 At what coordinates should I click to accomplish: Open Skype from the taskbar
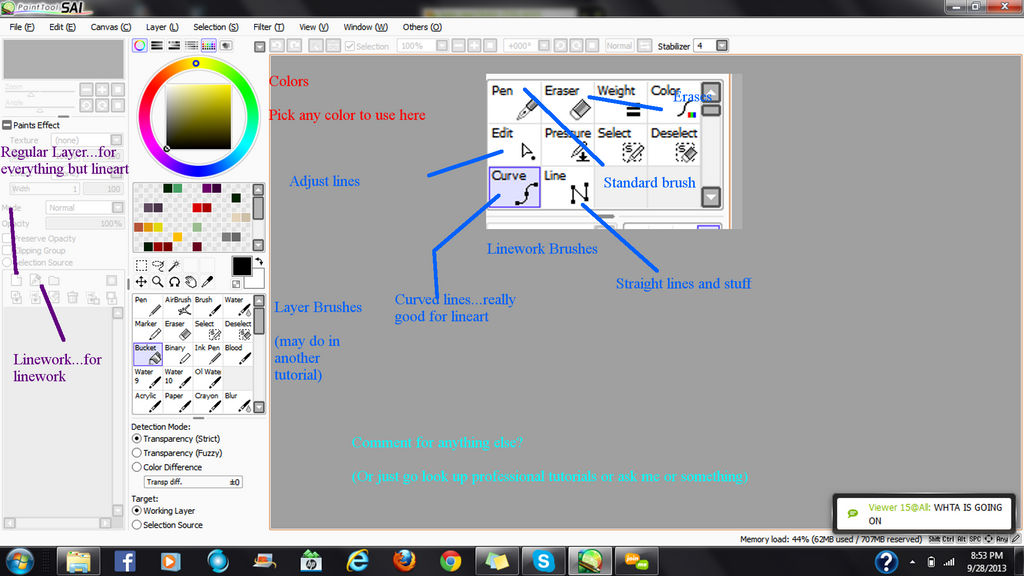pos(543,561)
